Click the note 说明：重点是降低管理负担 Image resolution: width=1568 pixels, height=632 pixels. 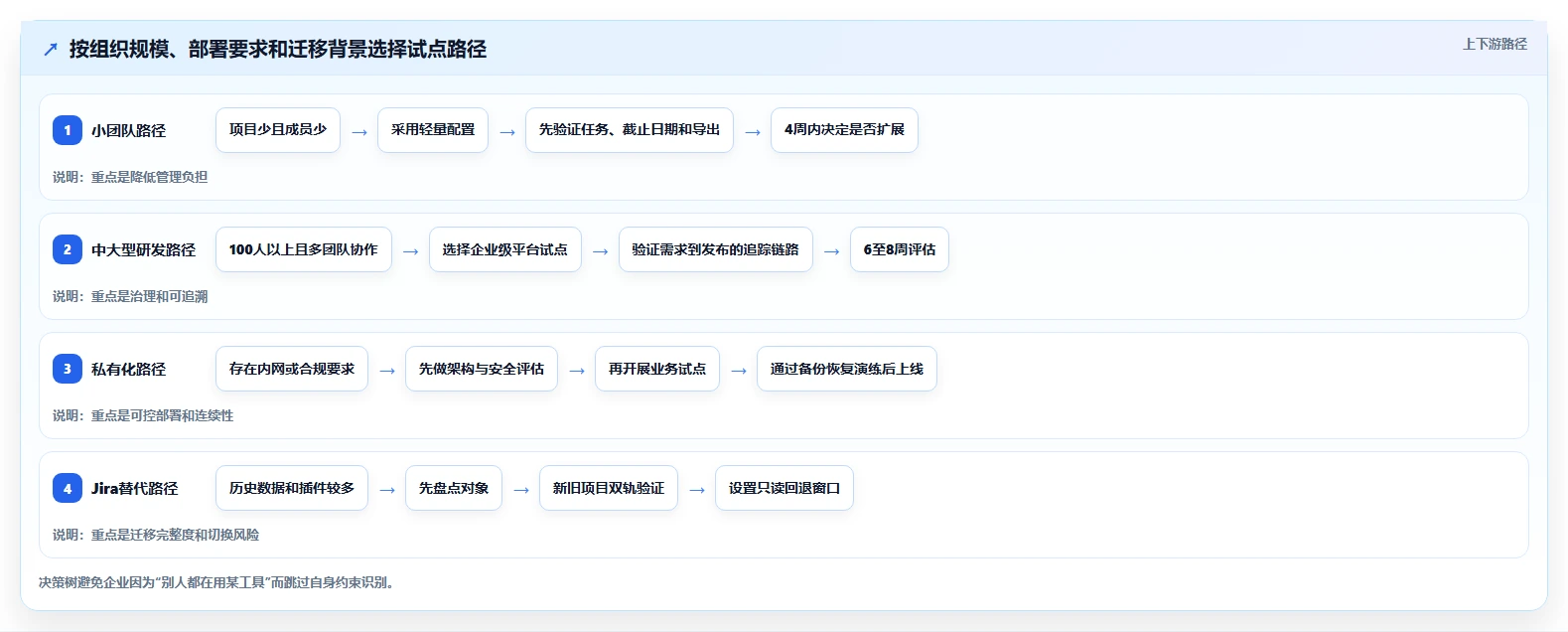tap(130, 177)
